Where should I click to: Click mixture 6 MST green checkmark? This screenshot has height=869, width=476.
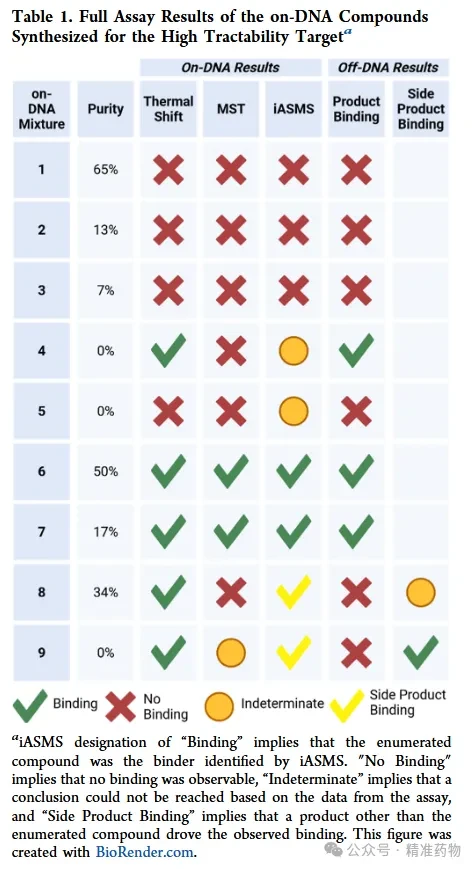[x=231, y=471]
